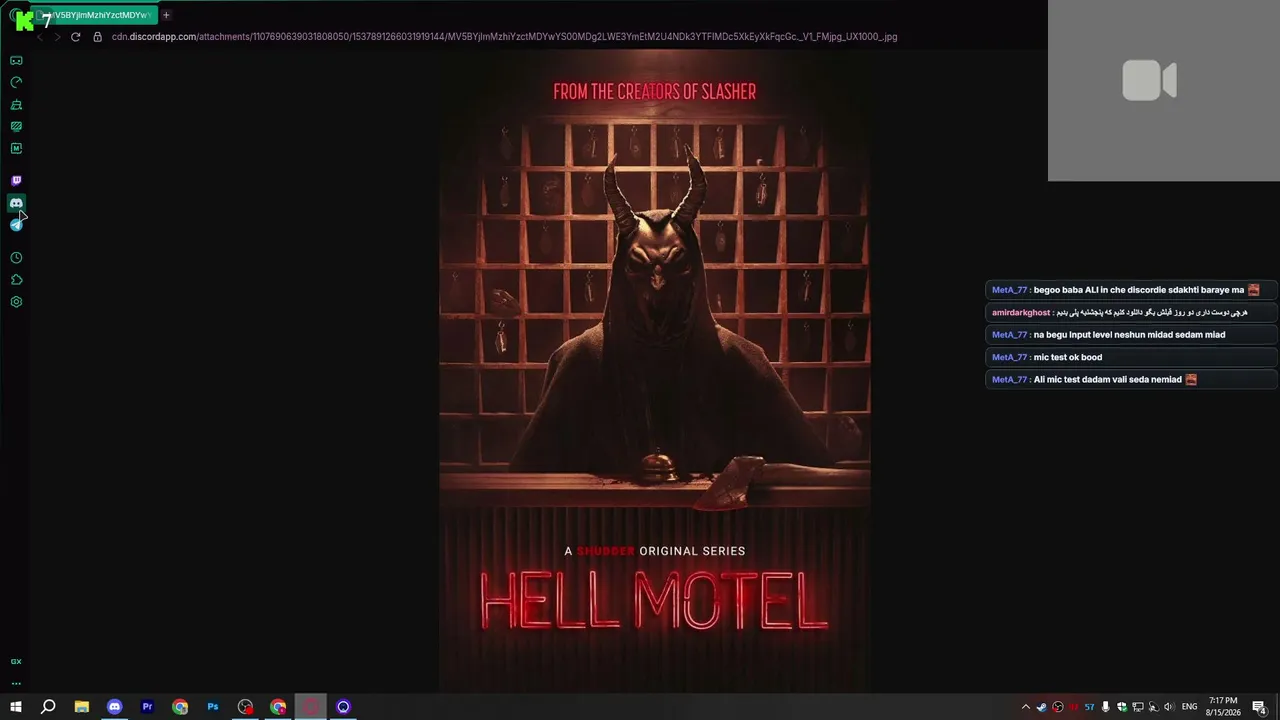Switch to OBS Studio in the taskbar

tap(245, 707)
